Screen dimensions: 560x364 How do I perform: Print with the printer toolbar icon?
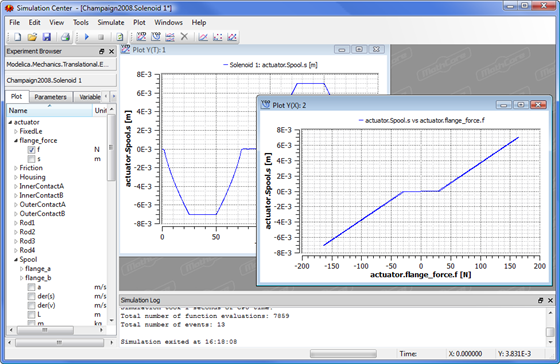click(65, 37)
